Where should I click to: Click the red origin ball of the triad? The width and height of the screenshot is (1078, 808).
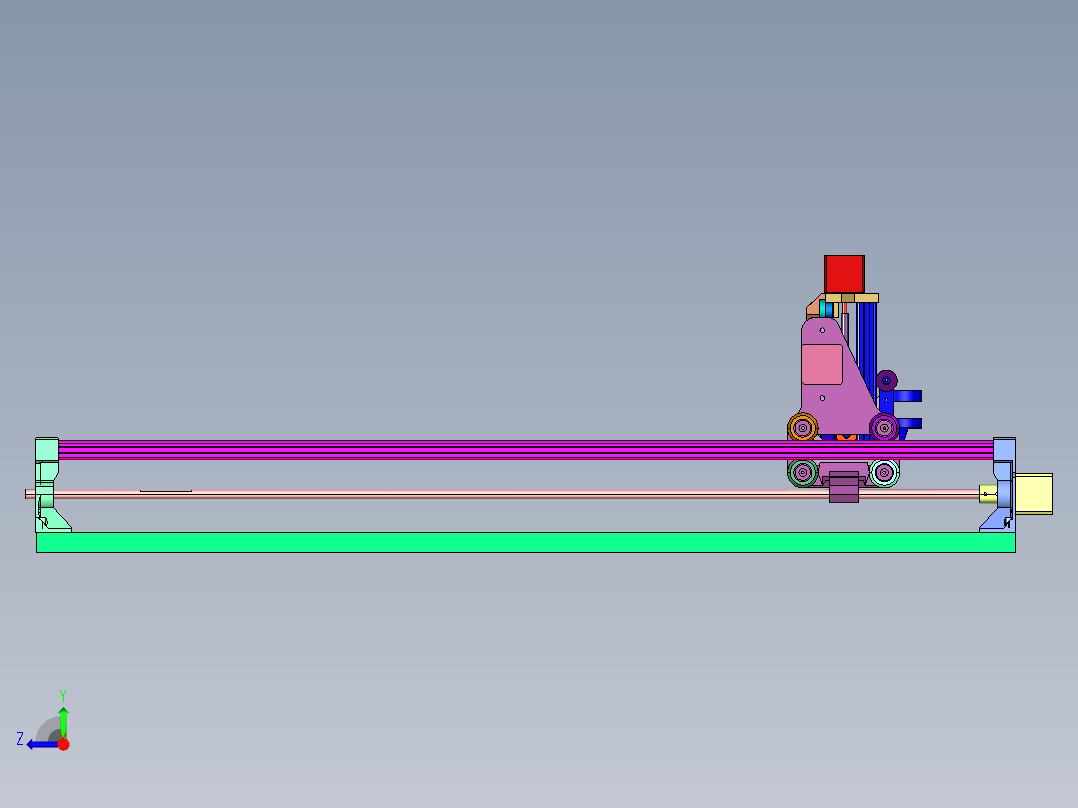point(63,744)
